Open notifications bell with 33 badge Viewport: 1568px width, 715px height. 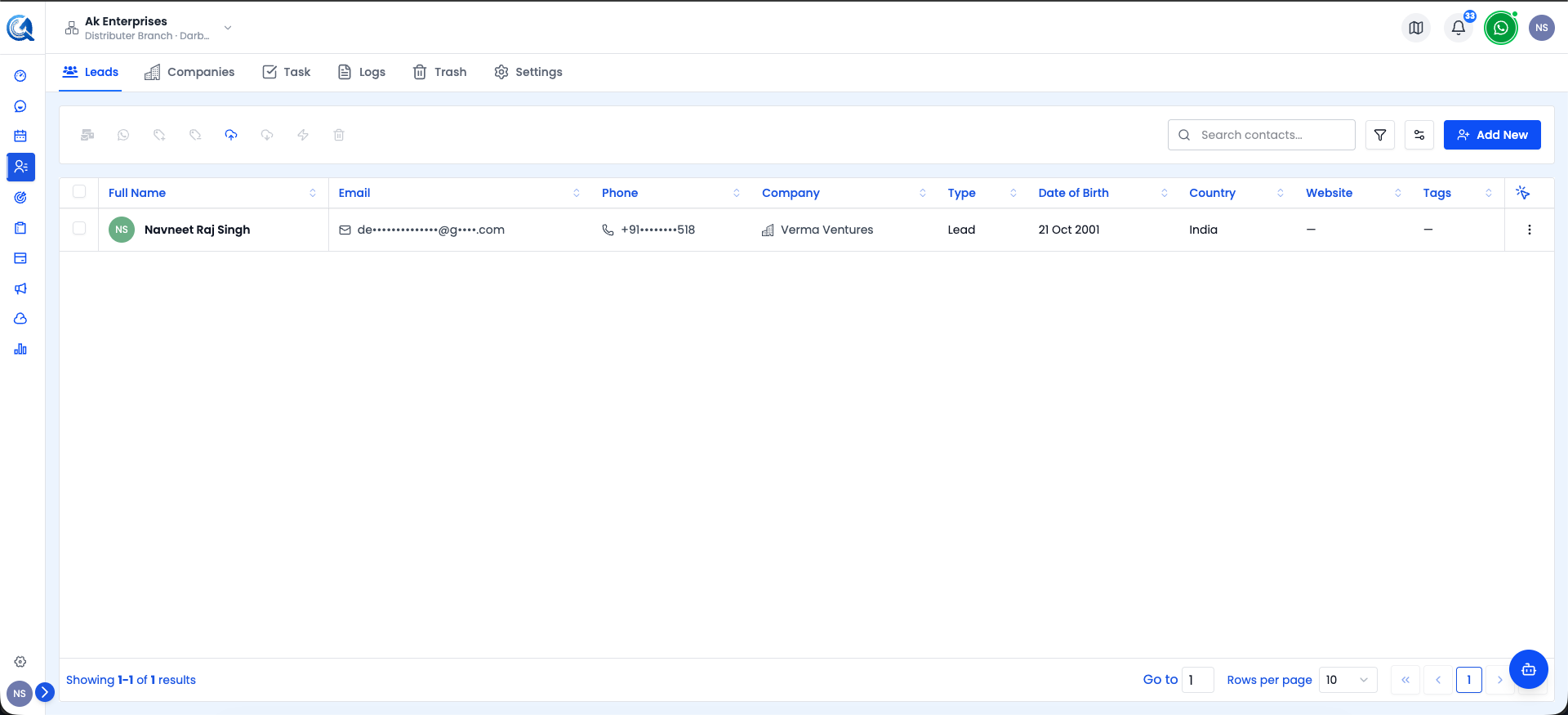pos(1459,28)
